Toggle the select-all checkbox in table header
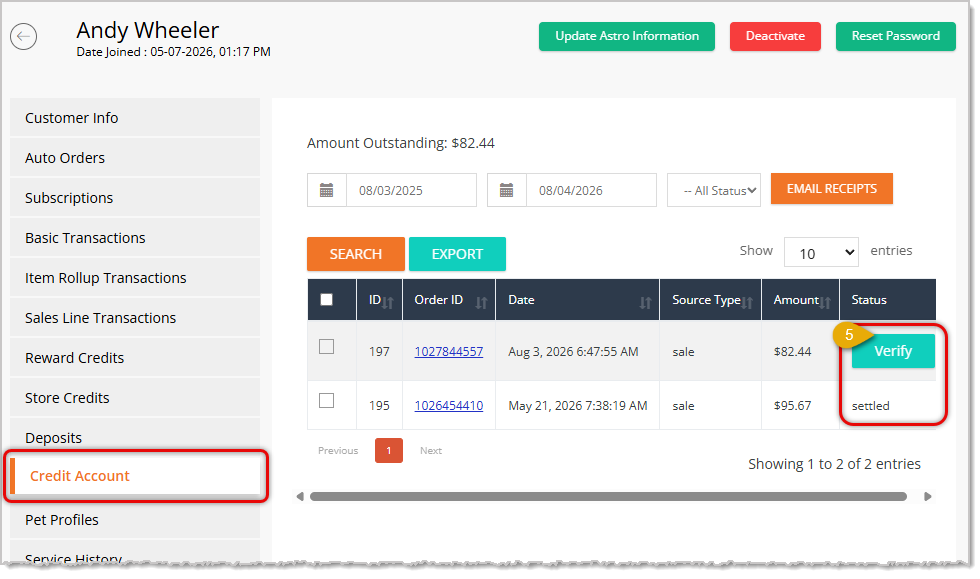Image resolution: width=980 pixels, height=579 pixels. [326, 300]
